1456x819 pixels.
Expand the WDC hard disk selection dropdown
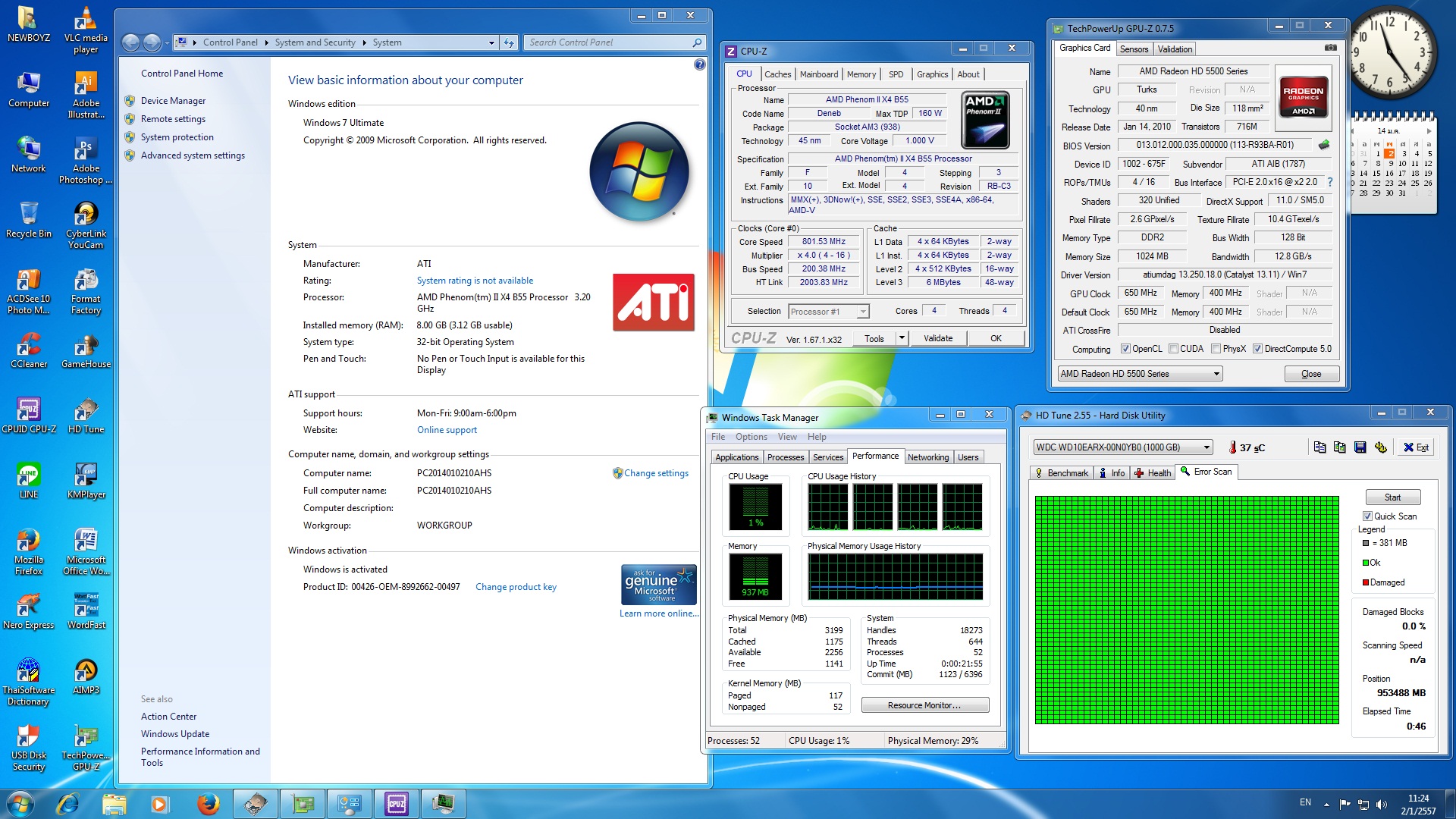pos(1207,447)
